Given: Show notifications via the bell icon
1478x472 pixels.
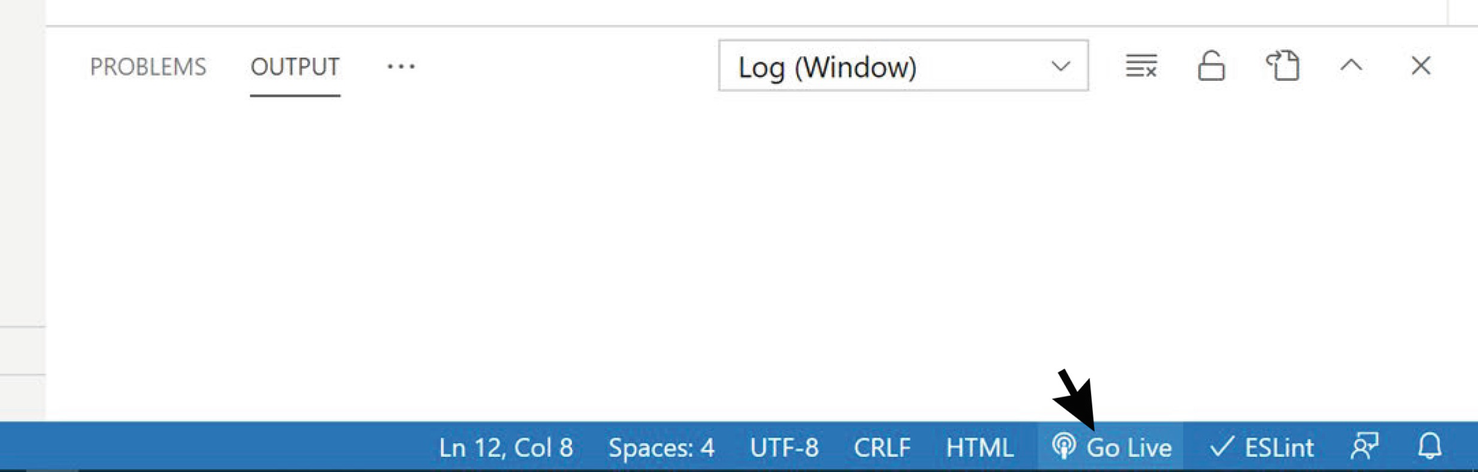Looking at the screenshot, I should pos(1430,446).
